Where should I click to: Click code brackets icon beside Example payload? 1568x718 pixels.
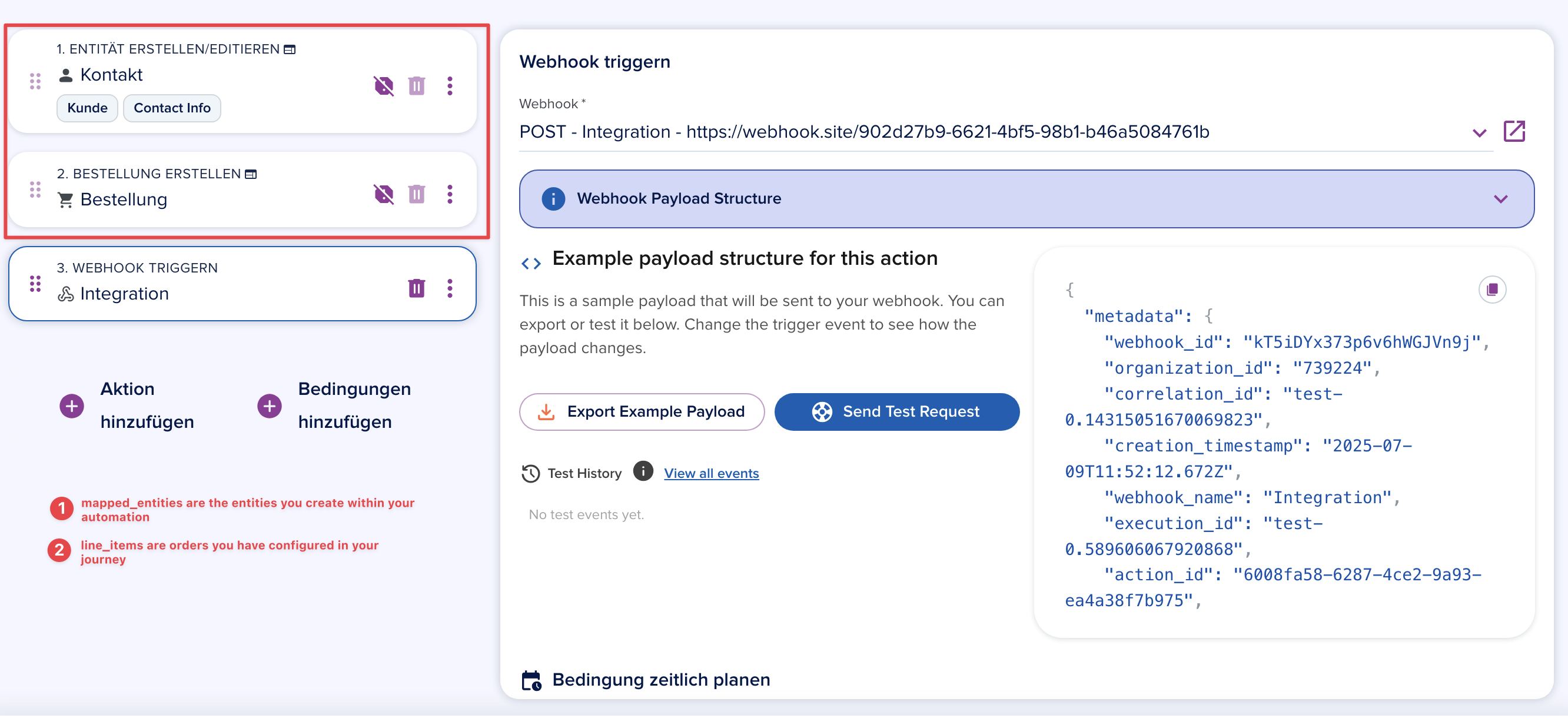click(x=531, y=264)
